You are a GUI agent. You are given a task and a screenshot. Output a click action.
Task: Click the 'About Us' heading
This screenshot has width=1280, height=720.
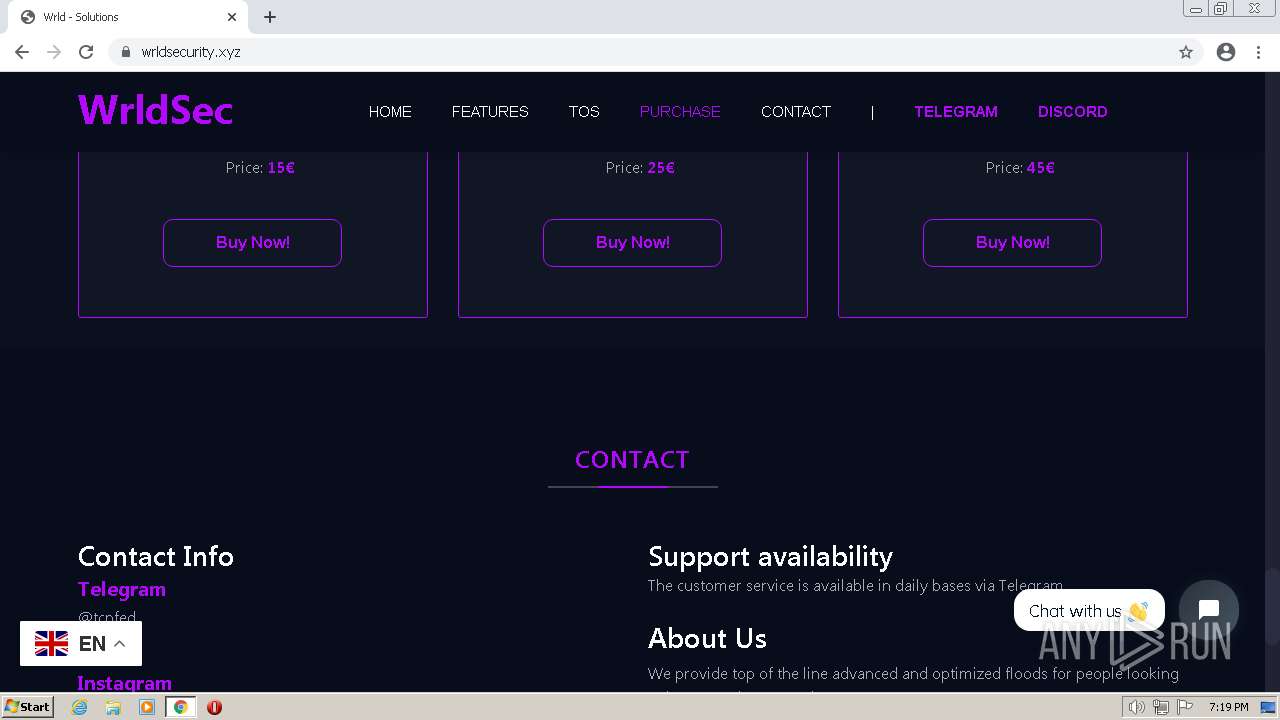click(707, 638)
